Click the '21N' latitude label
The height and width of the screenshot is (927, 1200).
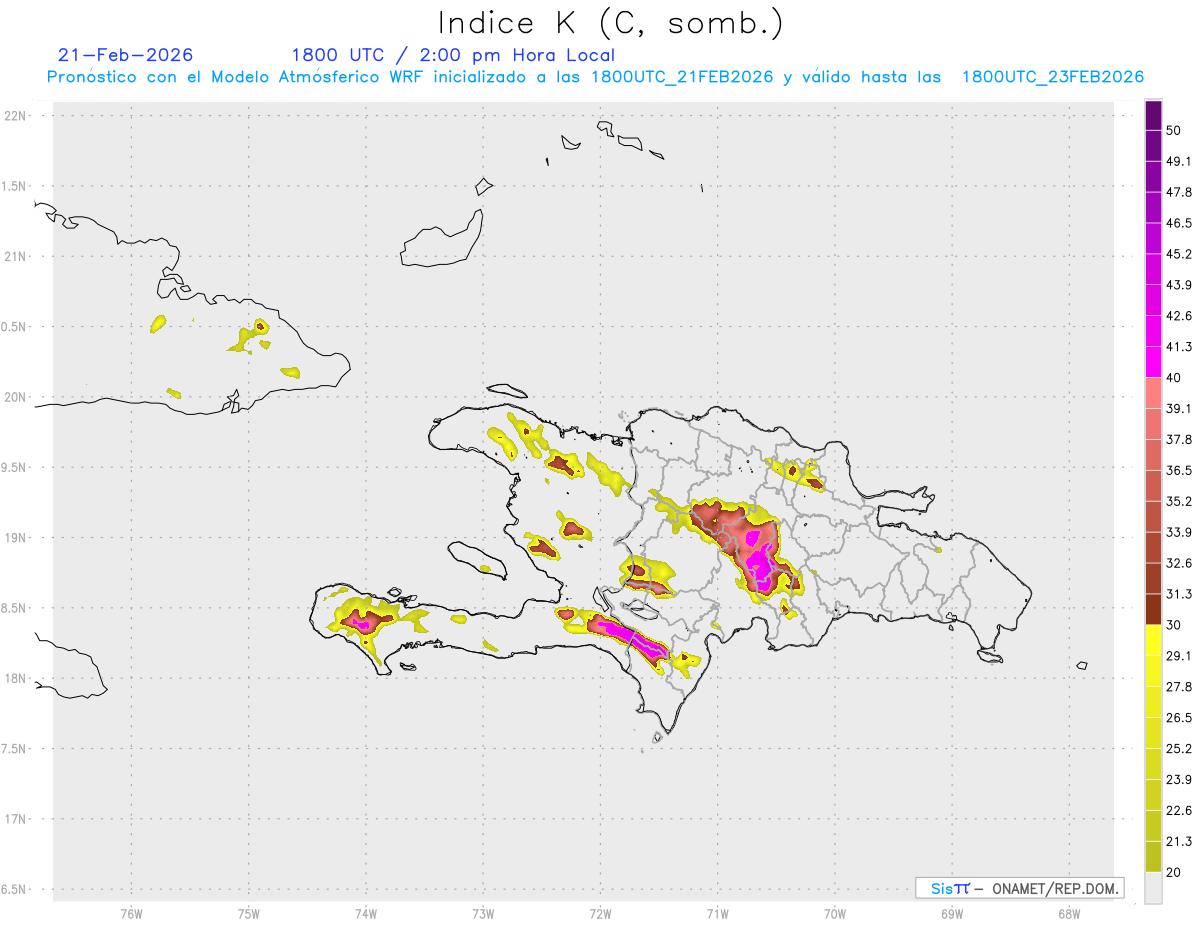pyautogui.click(x=17, y=256)
